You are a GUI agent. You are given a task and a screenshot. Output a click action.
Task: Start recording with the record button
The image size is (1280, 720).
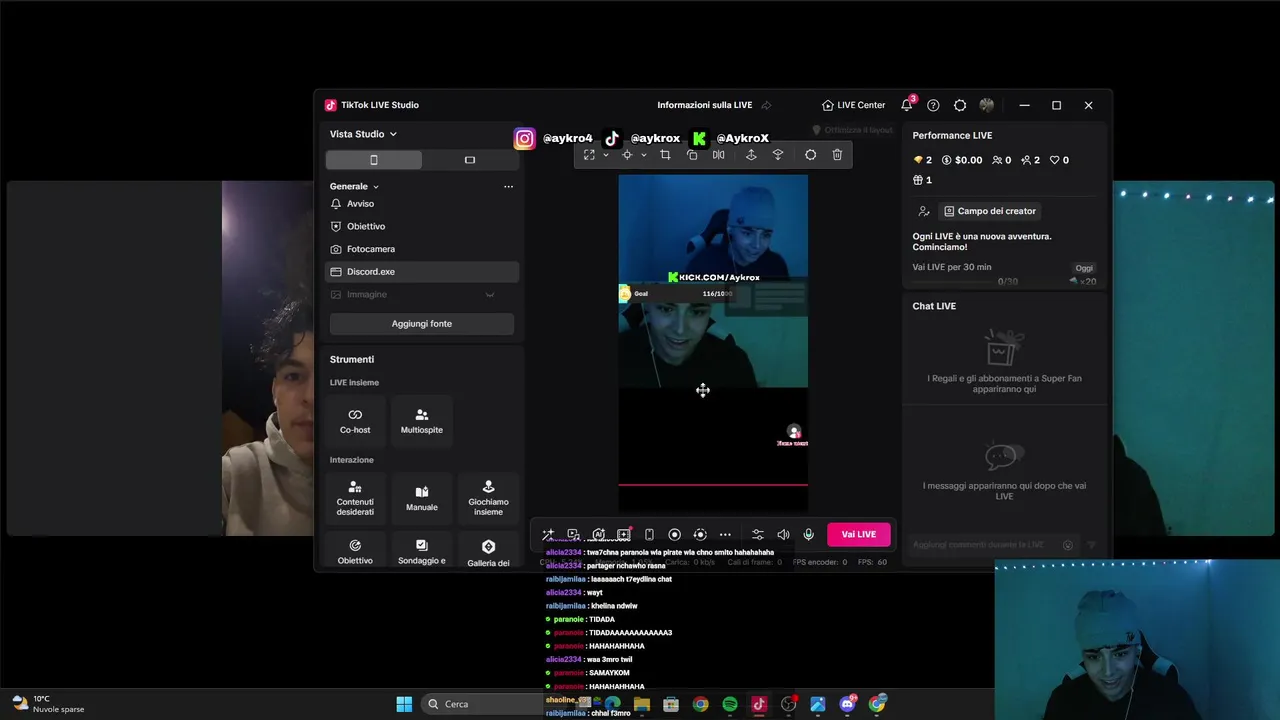pyautogui.click(x=674, y=535)
